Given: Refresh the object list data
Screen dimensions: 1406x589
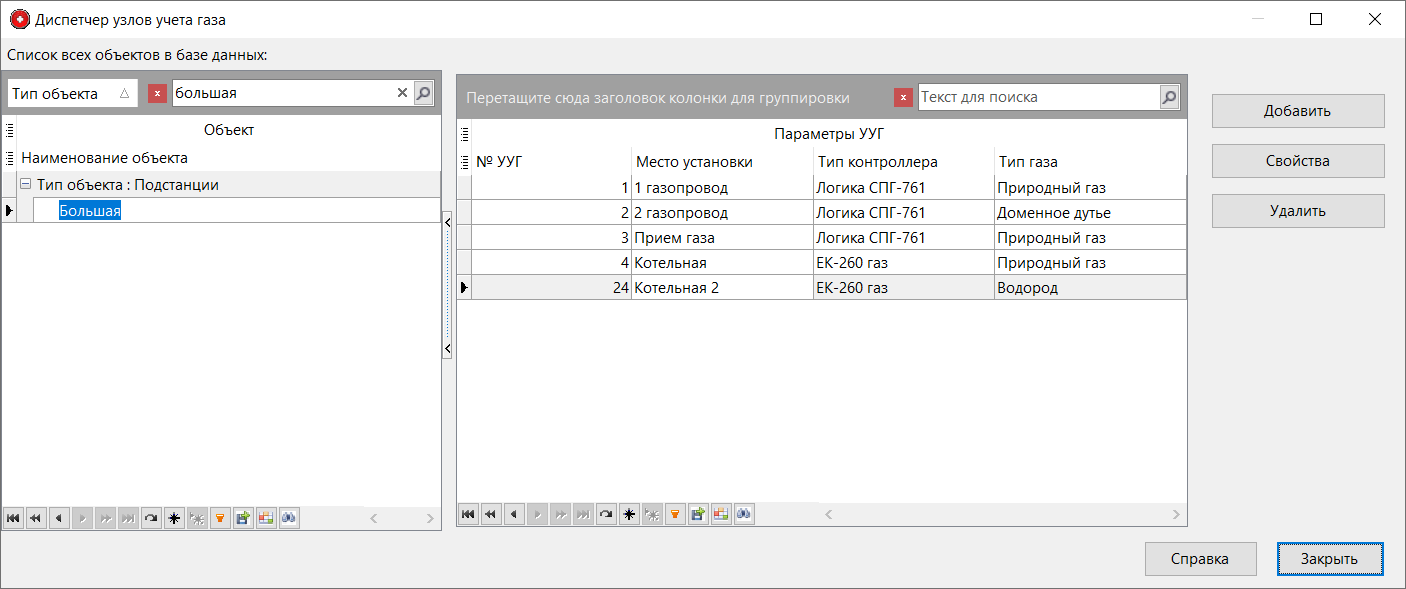Looking at the screenshot, I should point(151,518).
